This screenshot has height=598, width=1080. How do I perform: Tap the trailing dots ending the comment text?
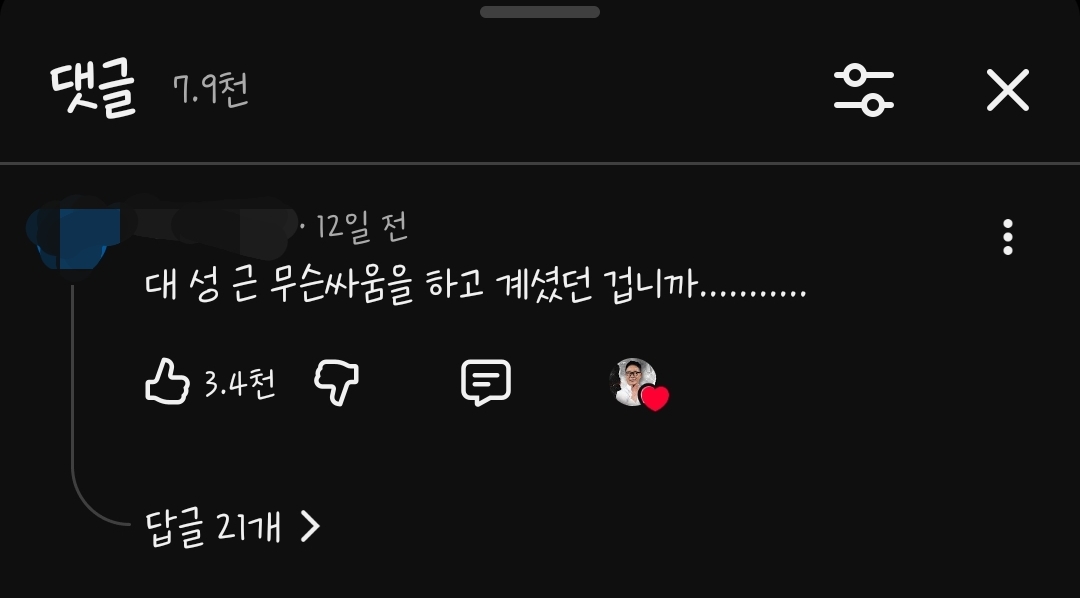point(753,294)
